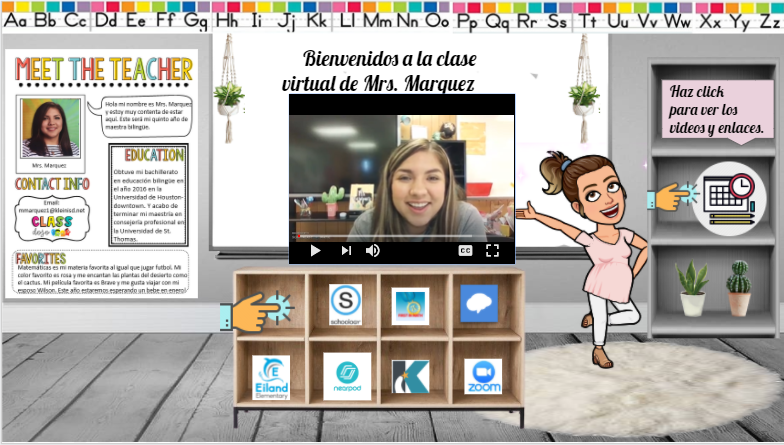Image resolution: width=784 pixels, height=445 pixels.
Task: Launch the Nearpod icon
Action: (x=347, y=376)
